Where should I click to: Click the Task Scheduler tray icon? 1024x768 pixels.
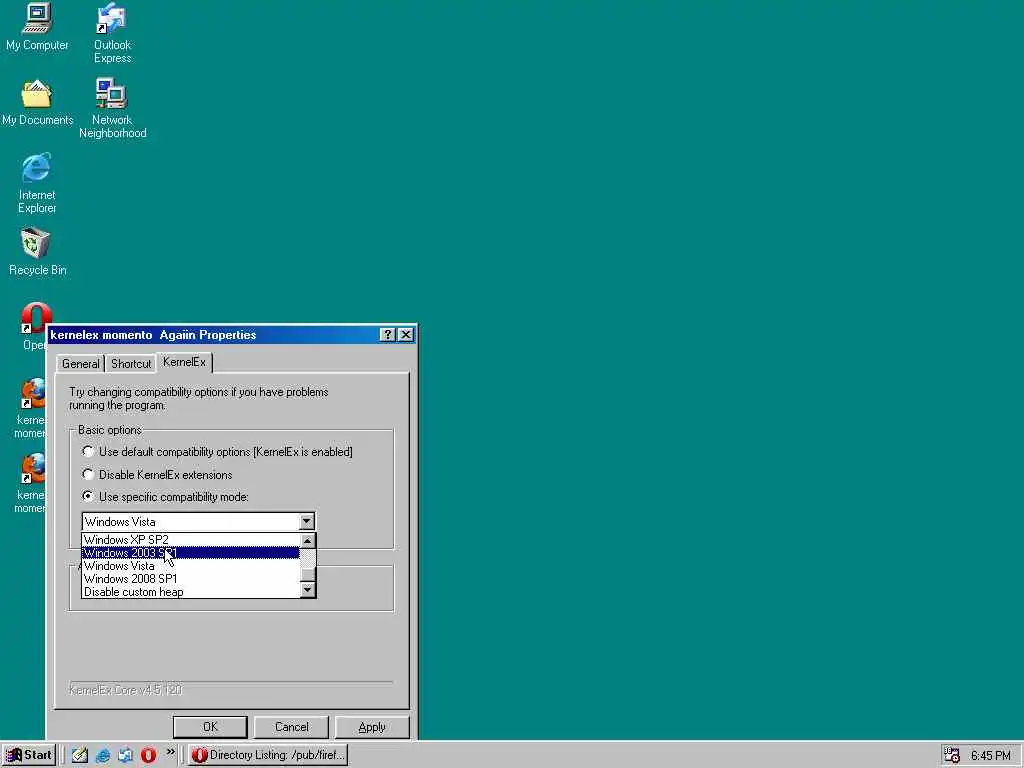952,755
